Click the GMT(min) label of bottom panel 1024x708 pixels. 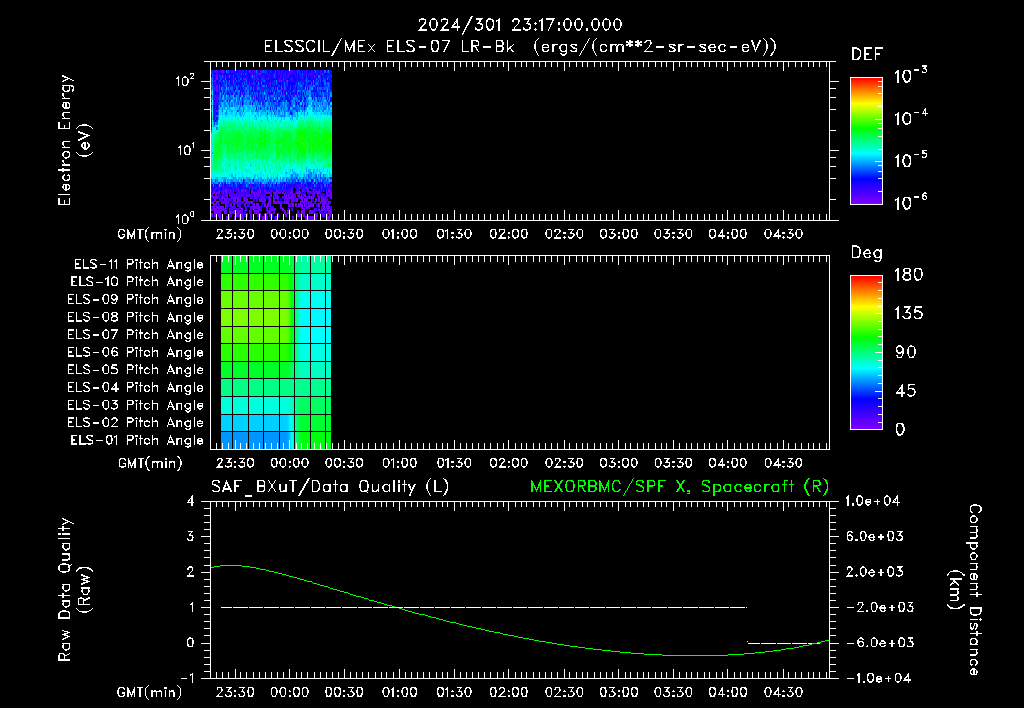pos(150,692)
